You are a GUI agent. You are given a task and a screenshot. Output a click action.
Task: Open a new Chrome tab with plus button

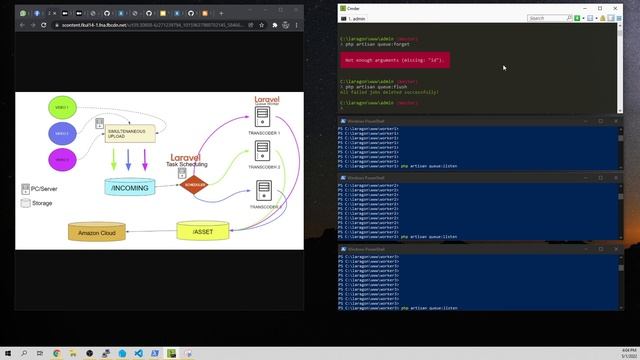coord(221,13)
